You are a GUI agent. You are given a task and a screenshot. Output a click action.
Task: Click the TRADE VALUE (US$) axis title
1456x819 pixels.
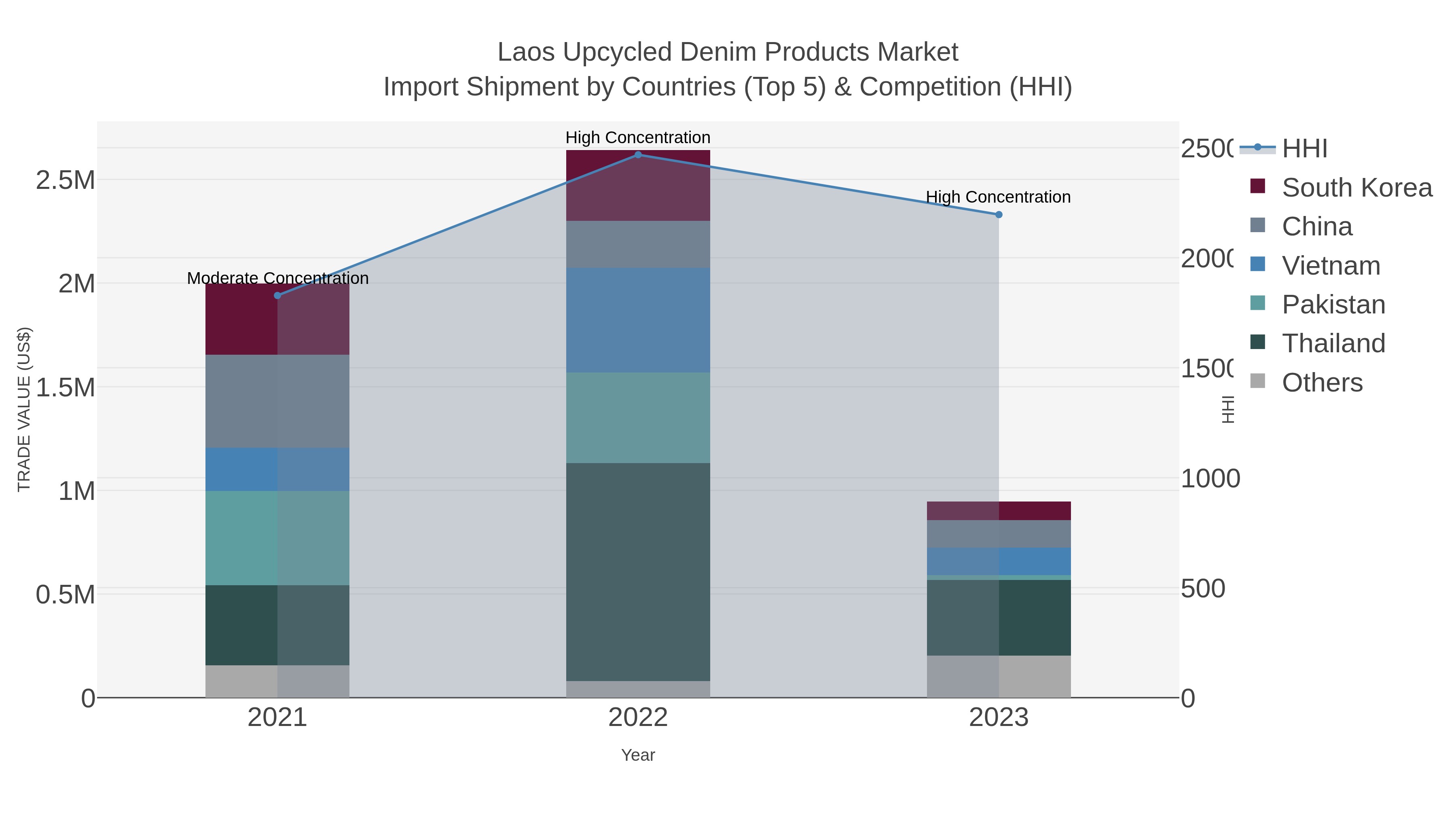[x=24, y=409]
